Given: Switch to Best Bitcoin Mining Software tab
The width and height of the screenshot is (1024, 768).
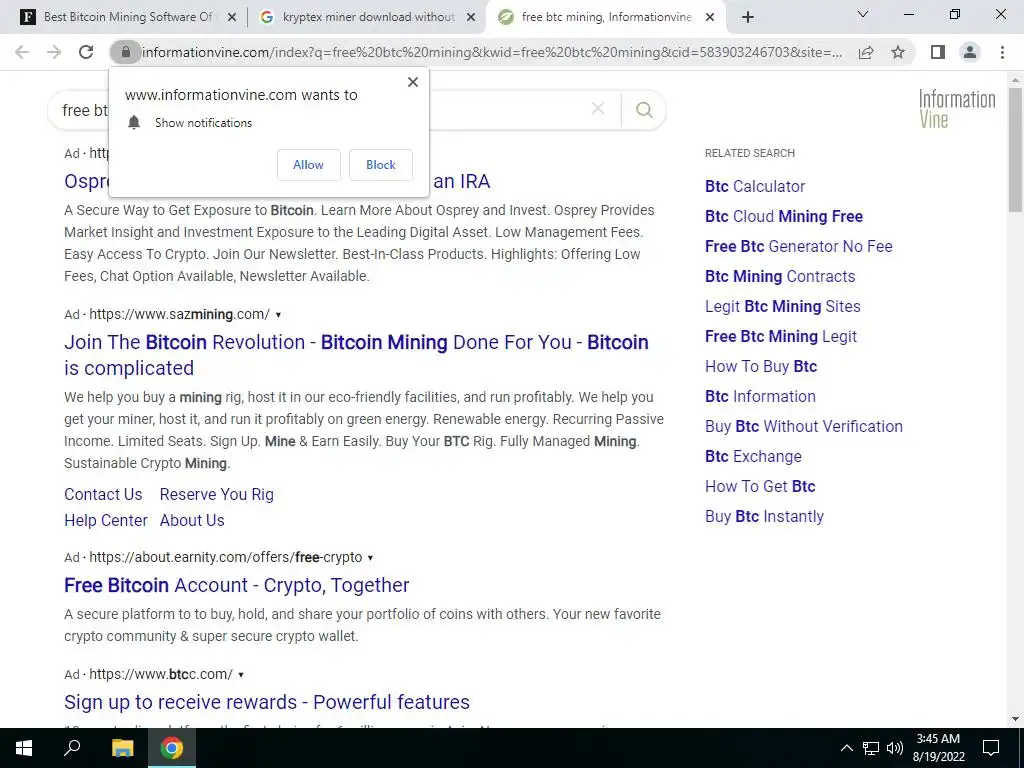Looking at the screenshot, I should click(128, 17).
